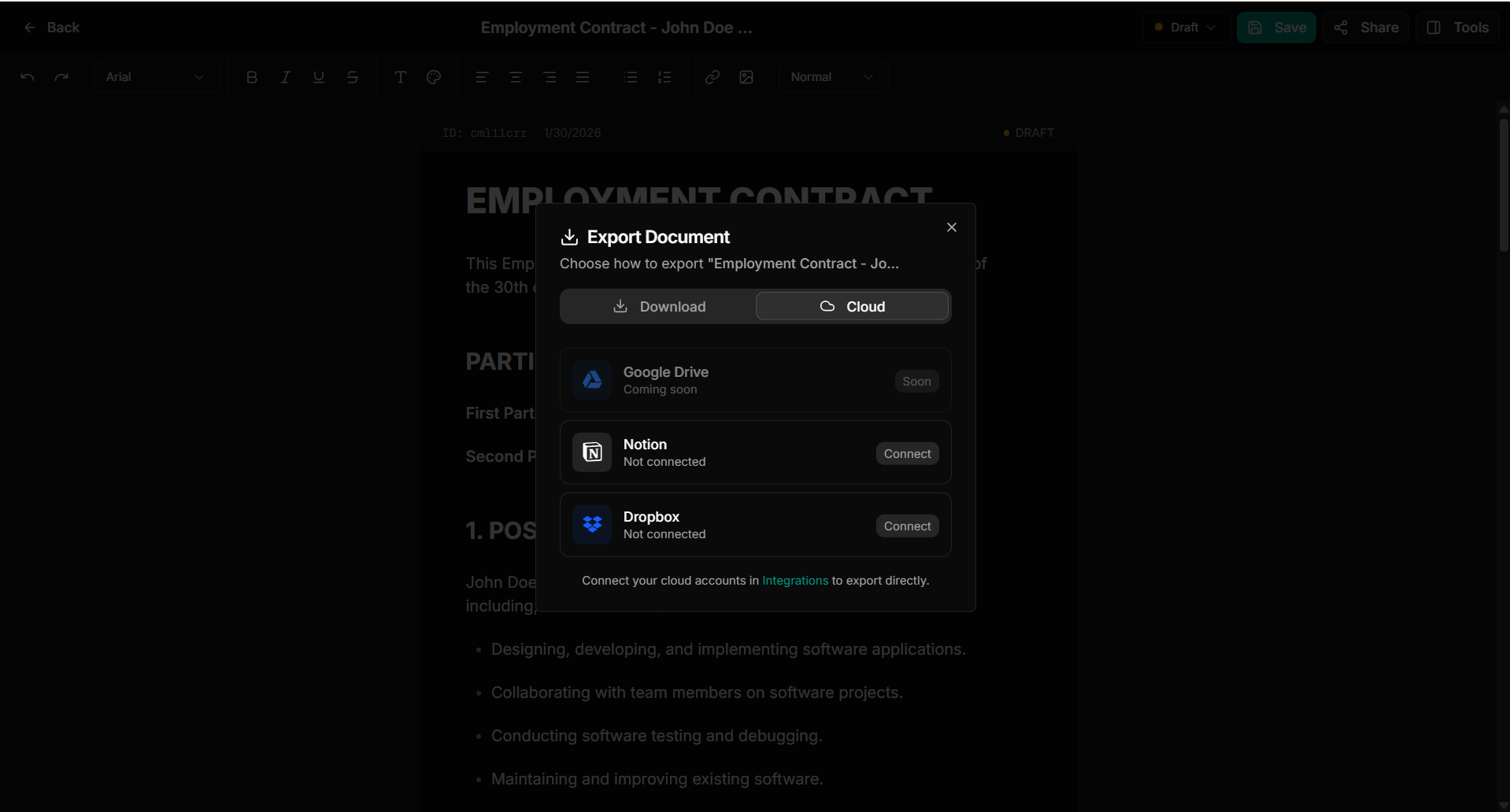The image size is (1510, 812).
Task: Open the Integrations link
Action: click(x=795, y=581)
